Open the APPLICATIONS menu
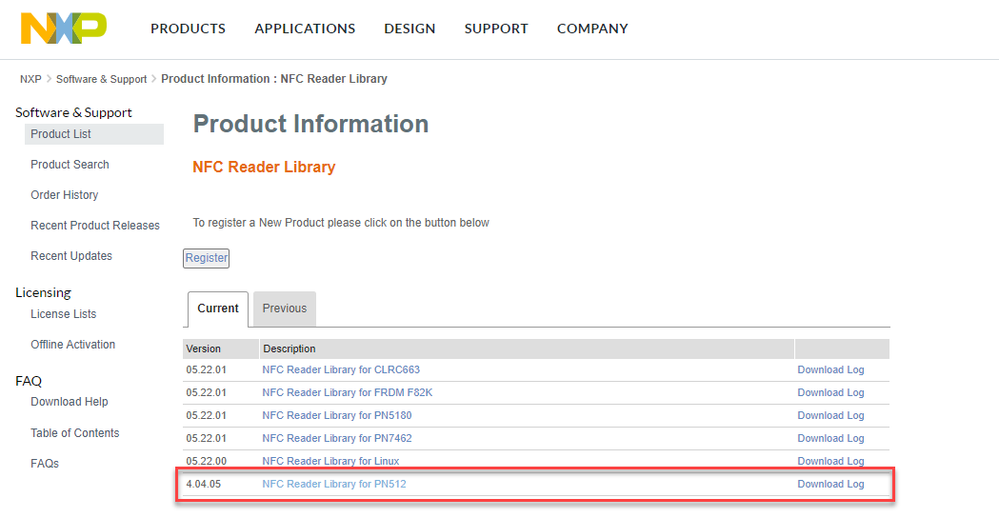 point(305,29)
